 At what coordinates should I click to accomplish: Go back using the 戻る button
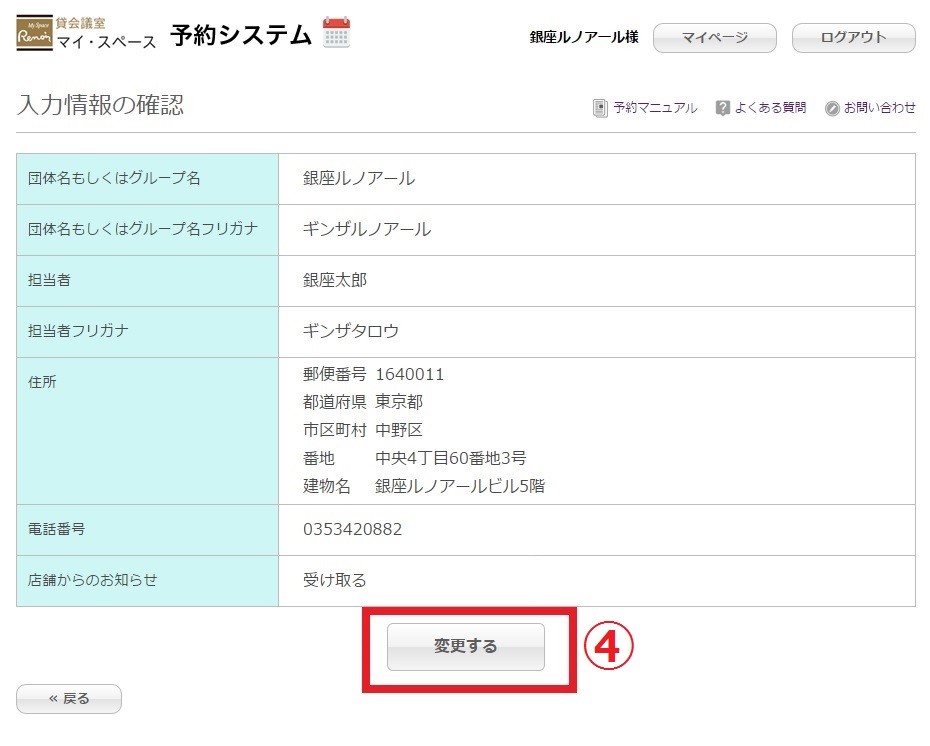[x=69, y=699]
